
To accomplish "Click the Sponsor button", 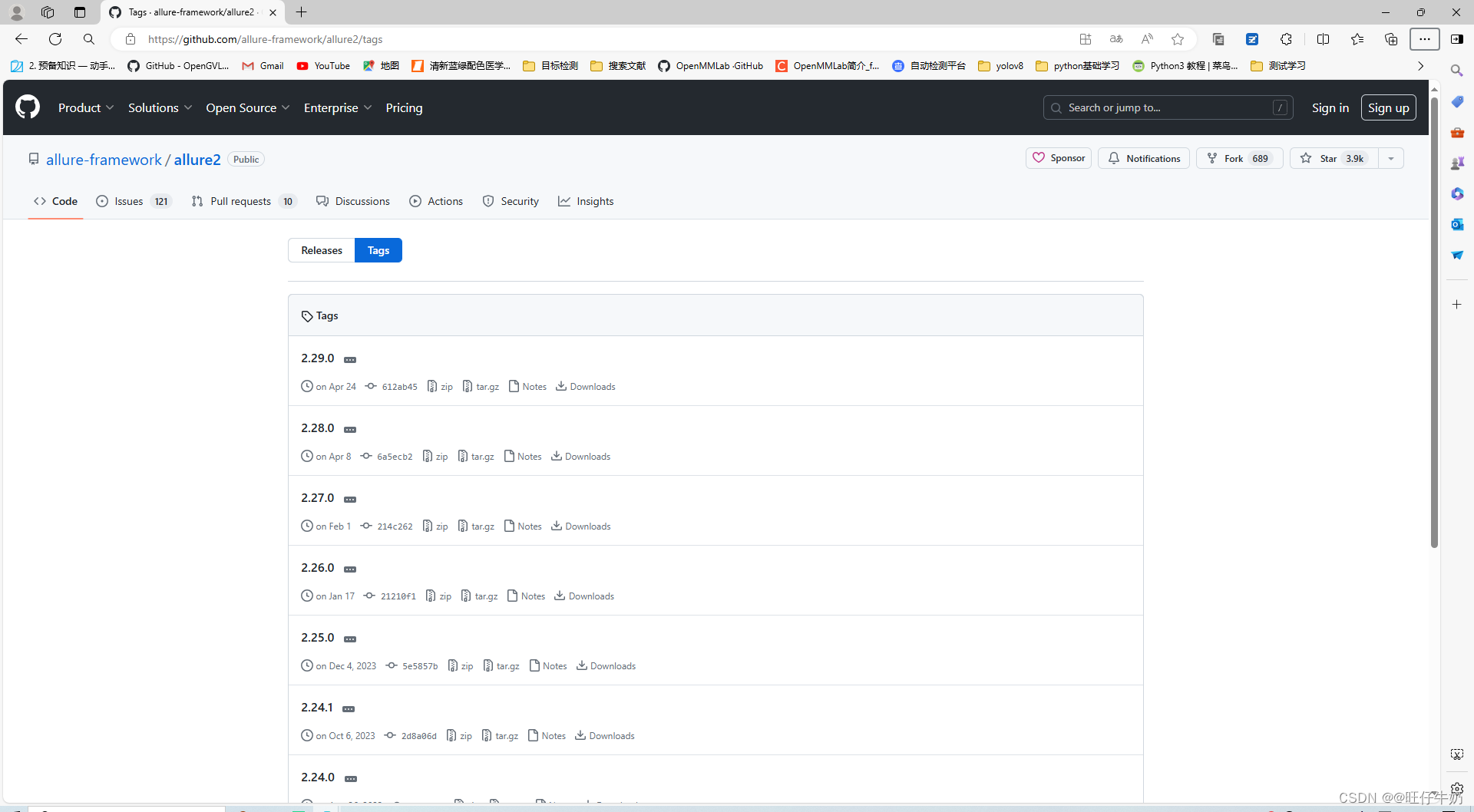I will point(1059,158).
